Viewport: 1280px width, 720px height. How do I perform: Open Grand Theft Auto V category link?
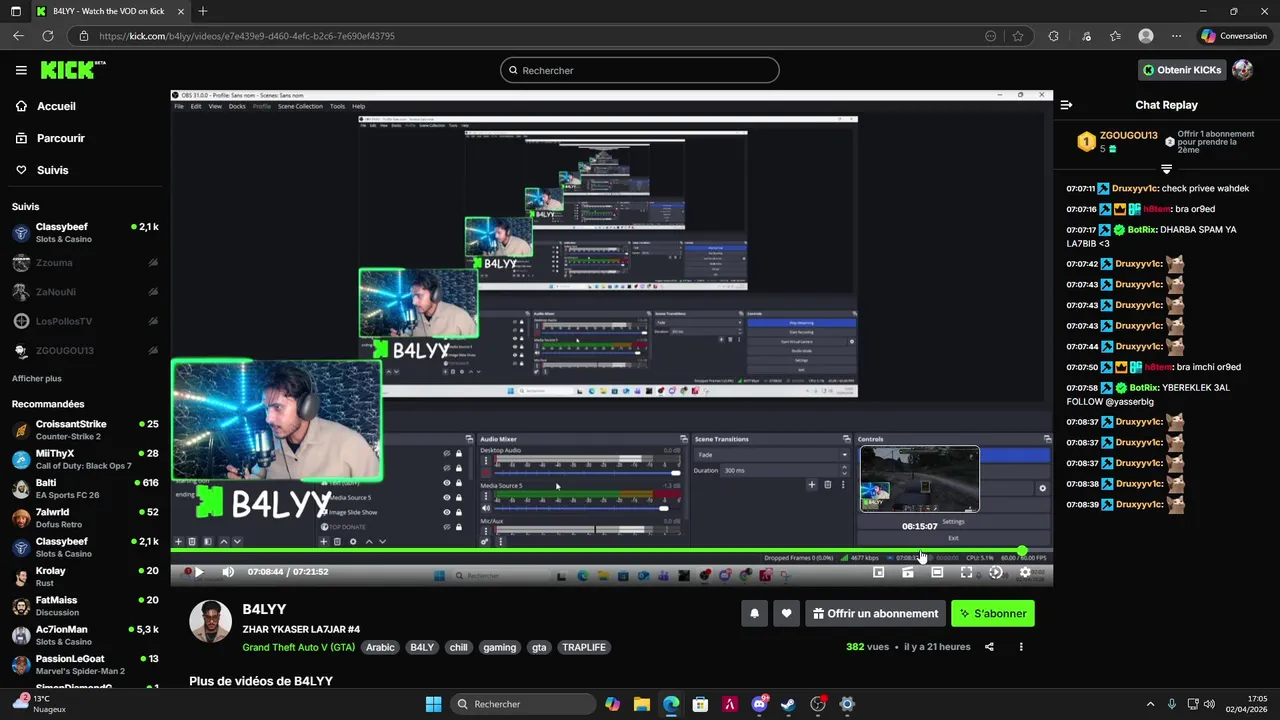coord(299,648)
